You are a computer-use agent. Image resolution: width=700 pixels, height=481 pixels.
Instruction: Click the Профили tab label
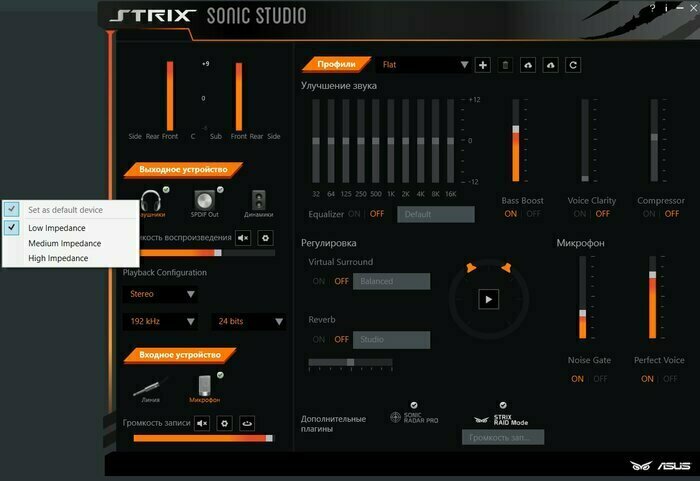click(336, 64)
